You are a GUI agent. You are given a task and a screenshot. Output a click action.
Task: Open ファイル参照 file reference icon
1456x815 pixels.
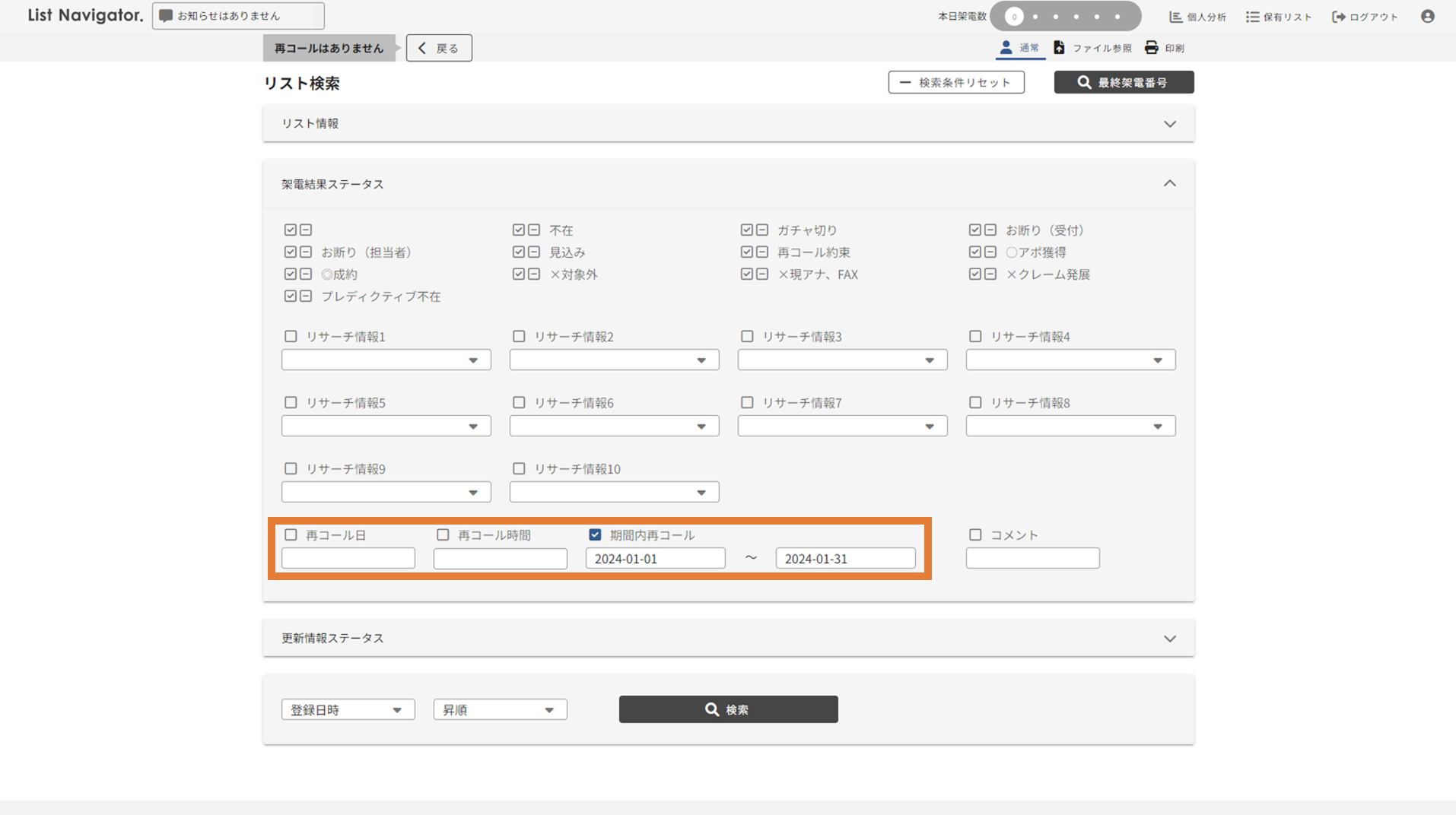click(1059, 48)
